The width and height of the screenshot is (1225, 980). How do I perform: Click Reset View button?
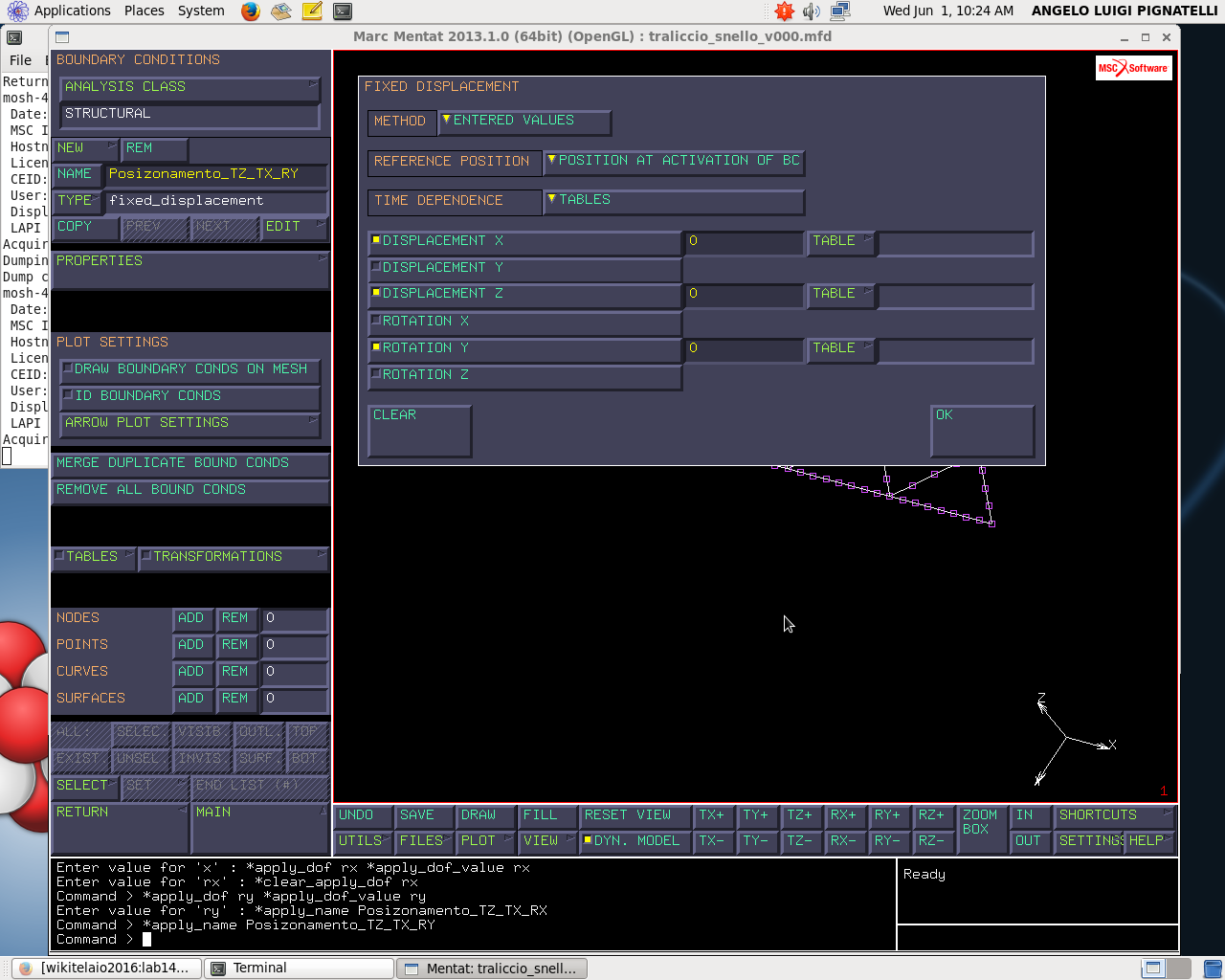coord(635,816)
